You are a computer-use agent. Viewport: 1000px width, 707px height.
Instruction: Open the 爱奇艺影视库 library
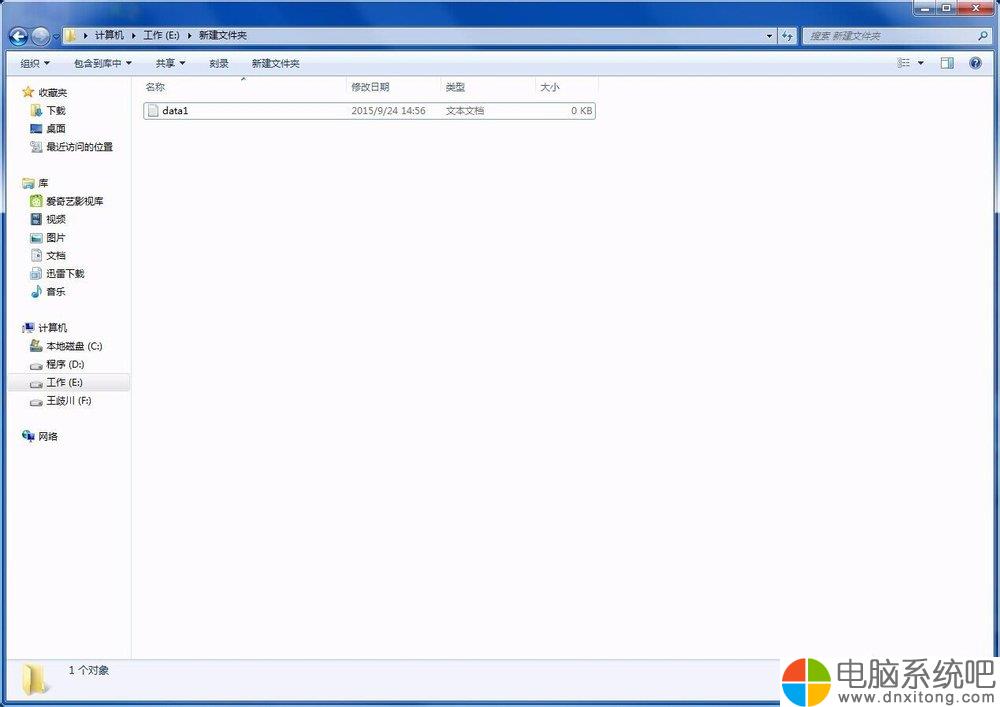tap(74, 201)
